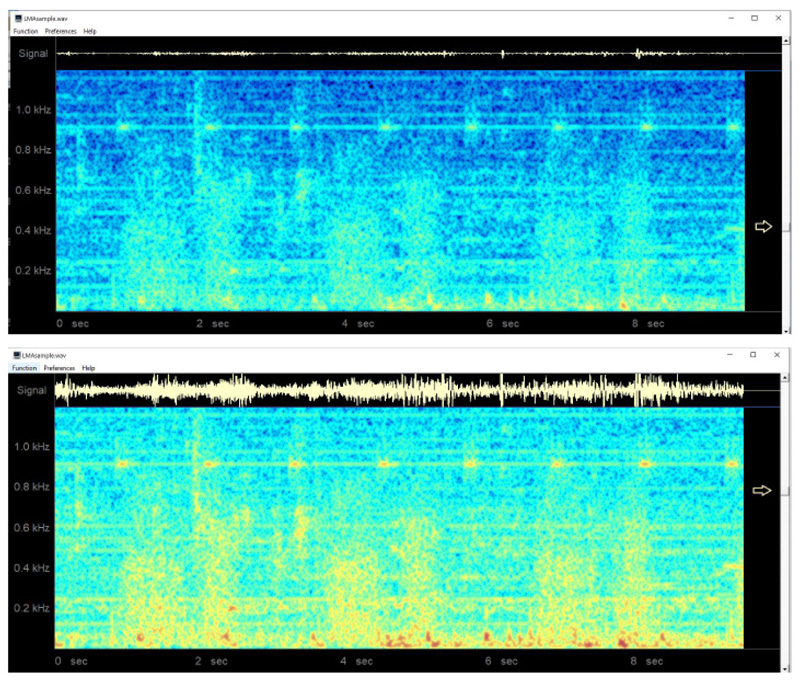Open the Help menu in the top window
This screenshot has width=800, height=685.
92,31
